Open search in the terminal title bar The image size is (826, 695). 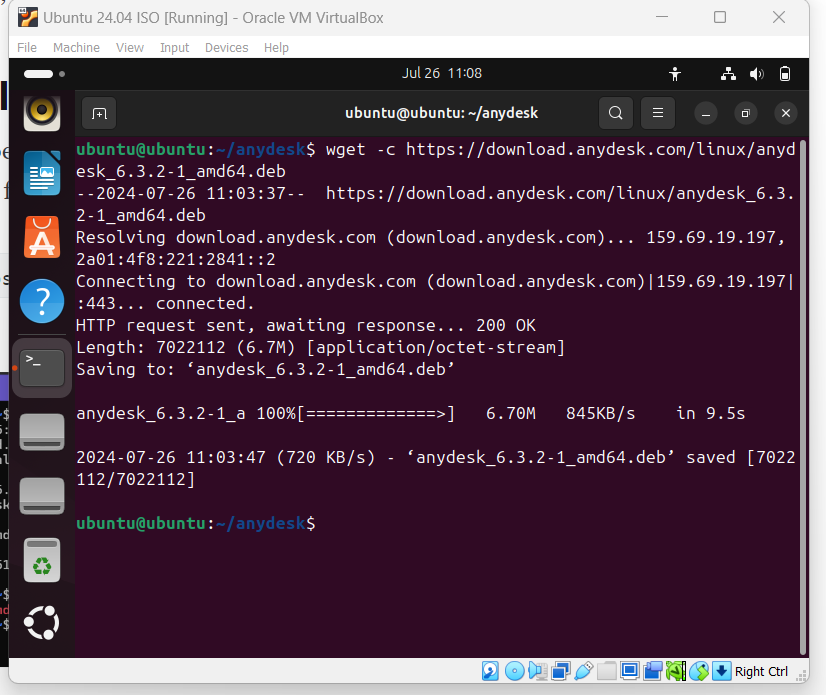coord(615,113)
